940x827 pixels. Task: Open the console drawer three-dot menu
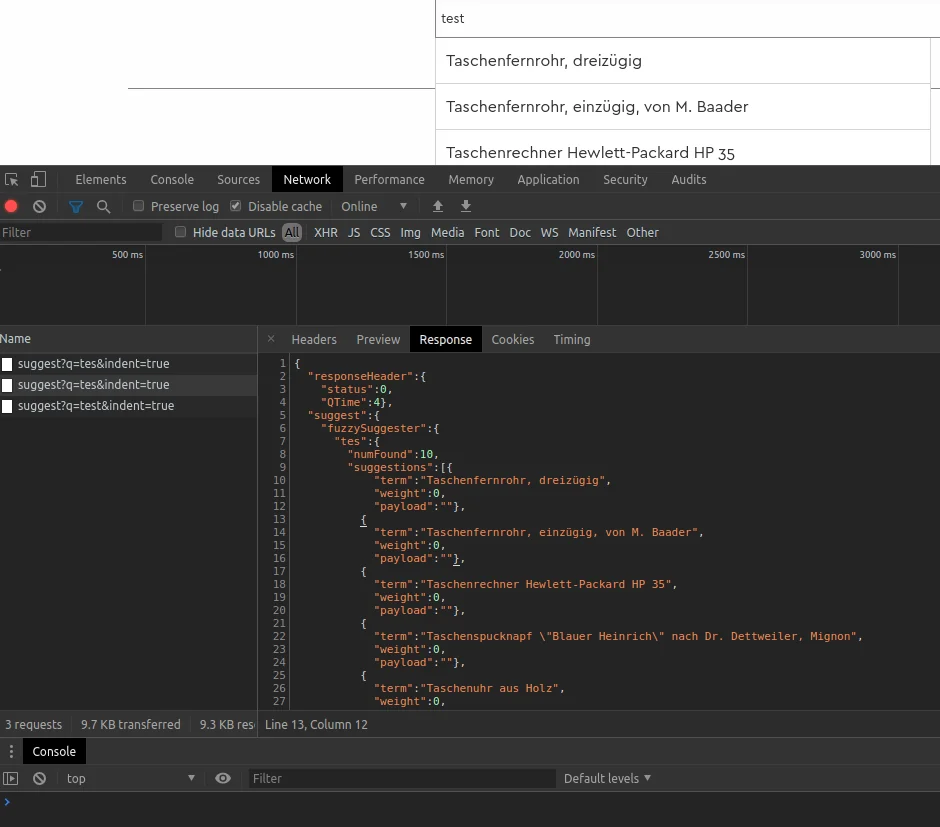[x=11, y=751]
